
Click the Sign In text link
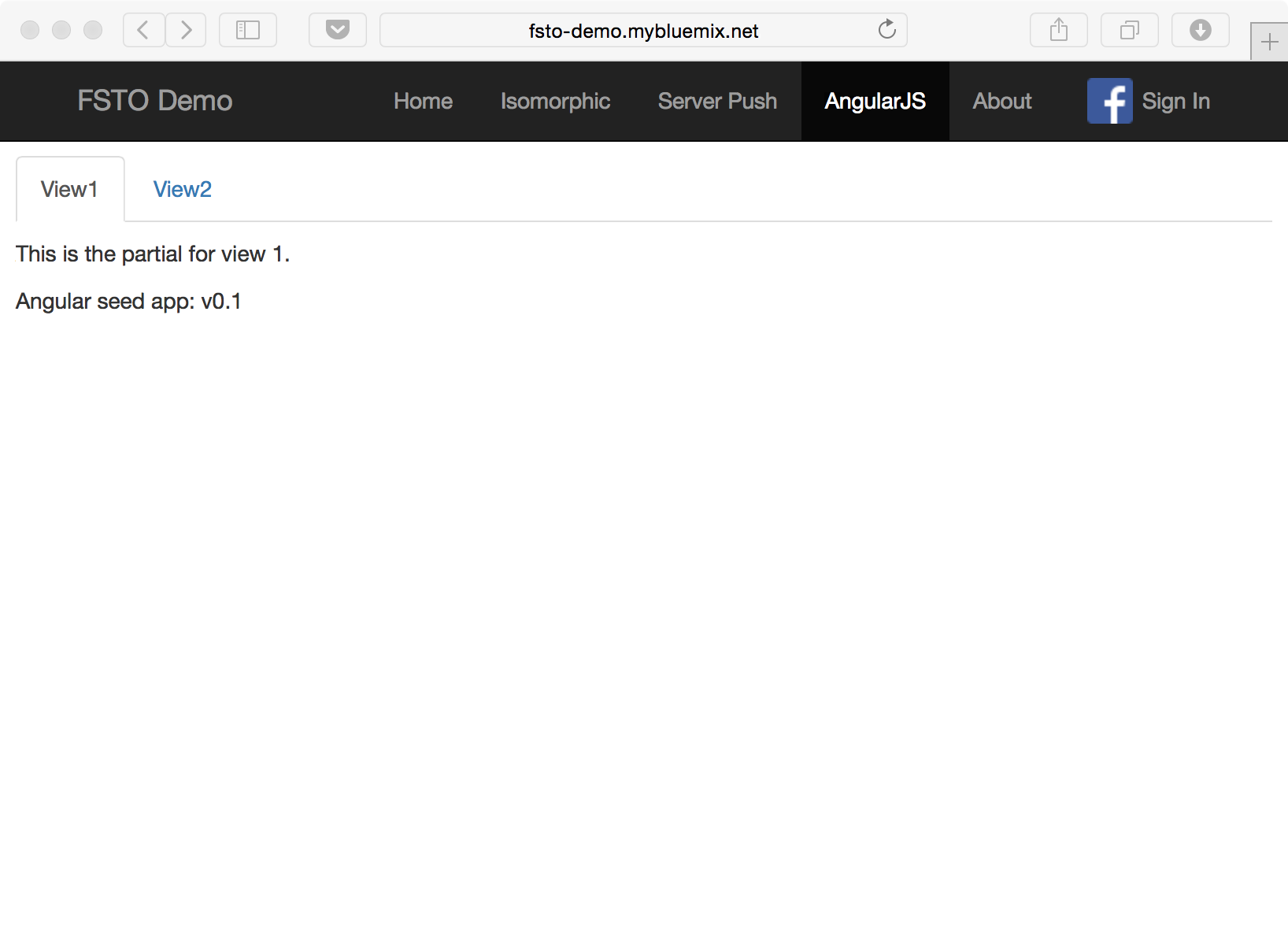[1175, 101]
